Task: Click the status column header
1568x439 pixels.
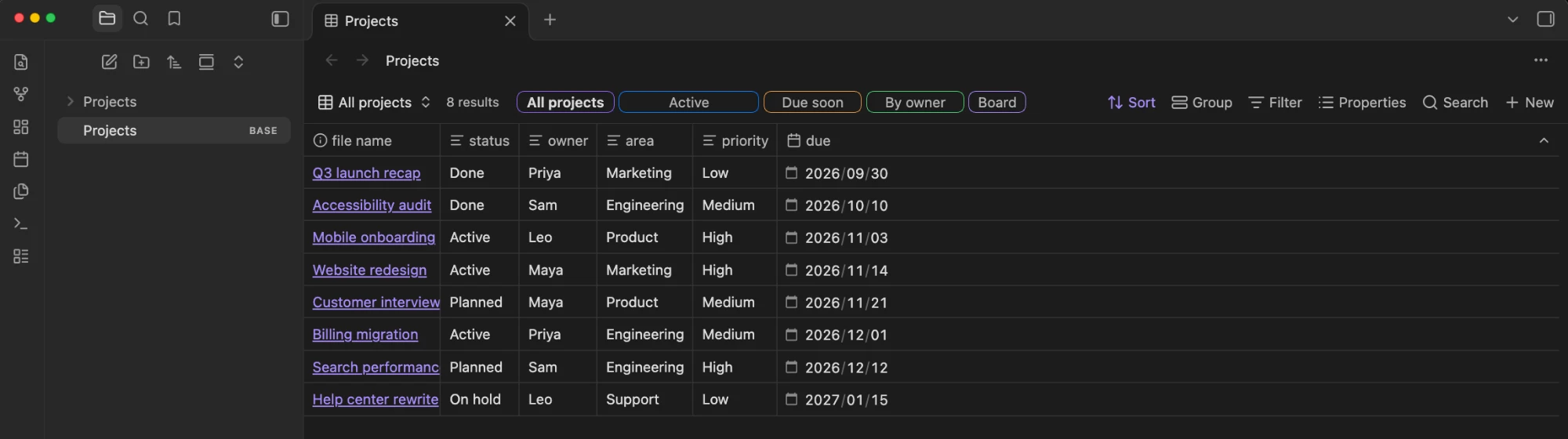Action: 480,141
